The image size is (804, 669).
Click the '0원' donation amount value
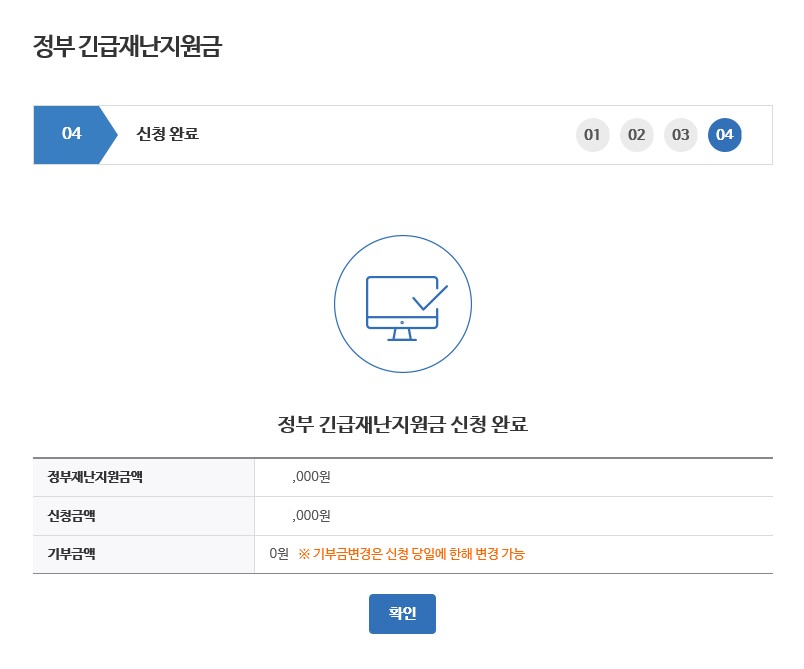click(x=279, y=554)
